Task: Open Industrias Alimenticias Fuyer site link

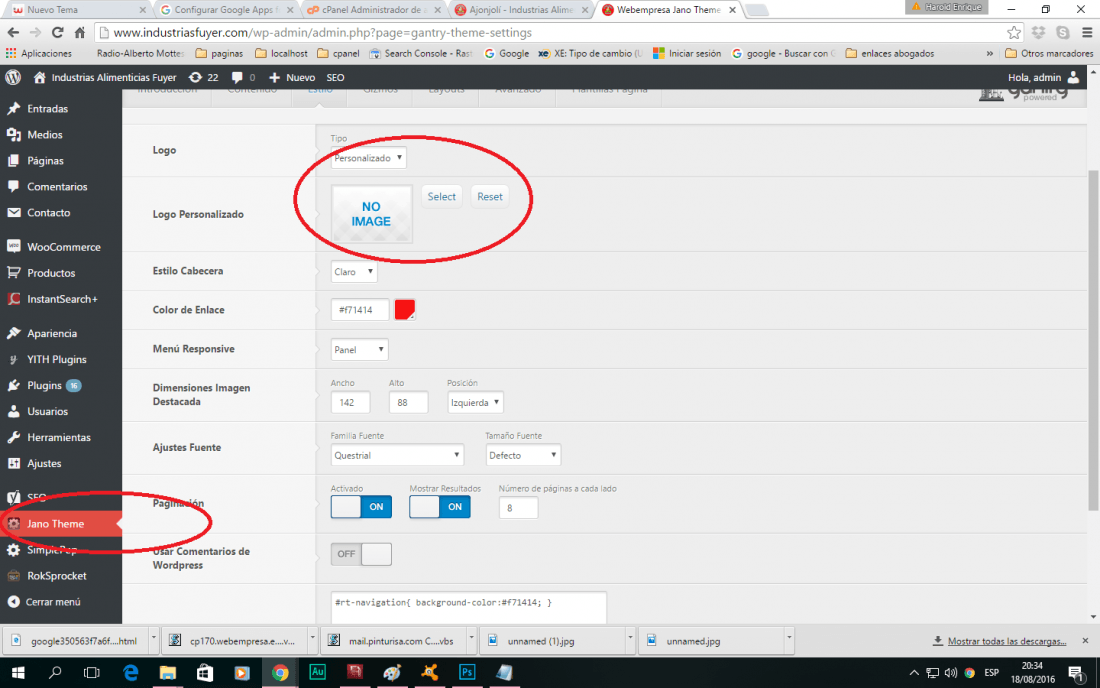Action: pyautogui.click(x=105, y=77)
